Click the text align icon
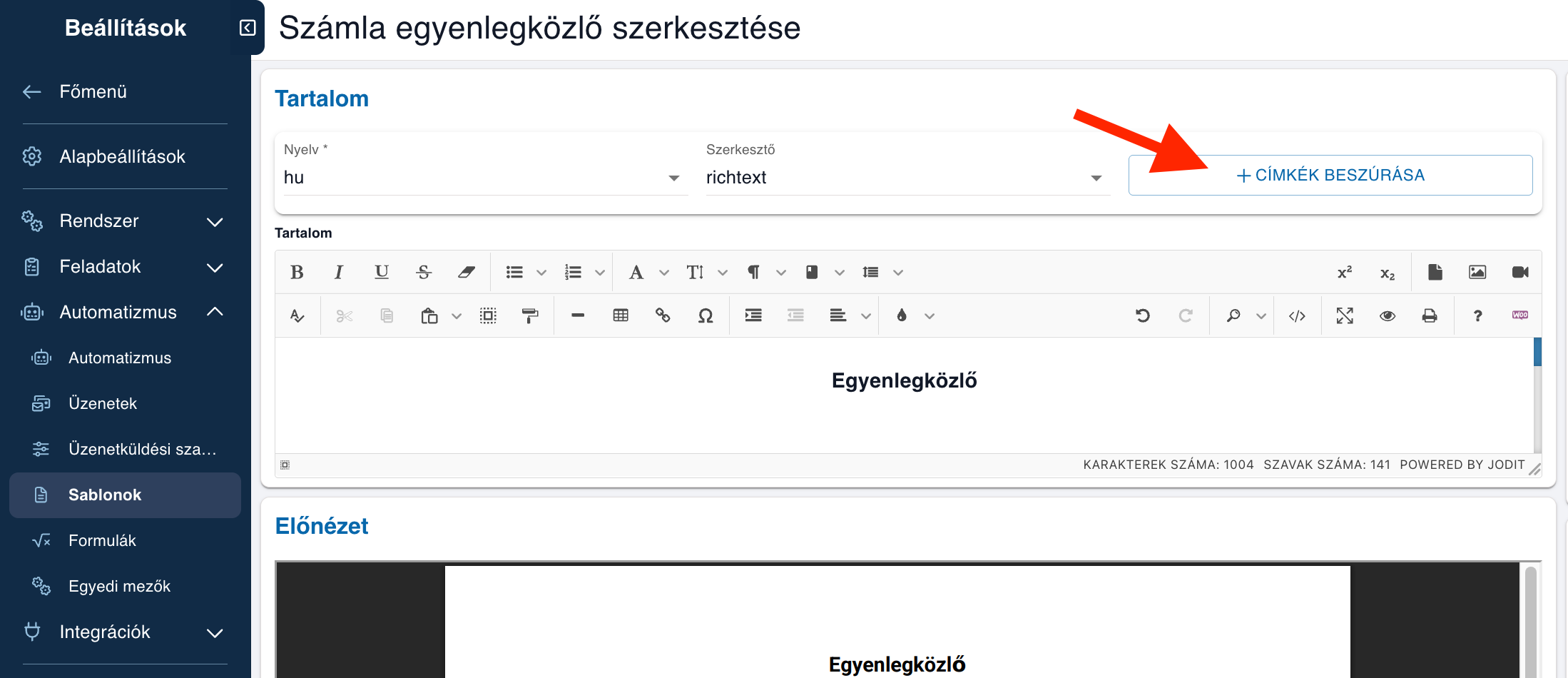 [x=838, y=315]
